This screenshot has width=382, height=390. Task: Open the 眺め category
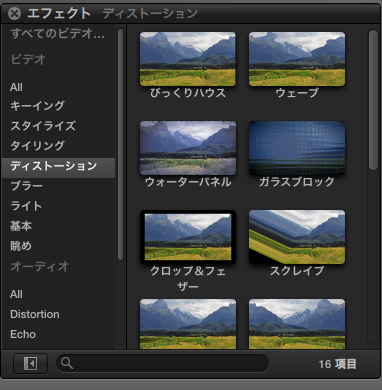[x=21, y=246]
